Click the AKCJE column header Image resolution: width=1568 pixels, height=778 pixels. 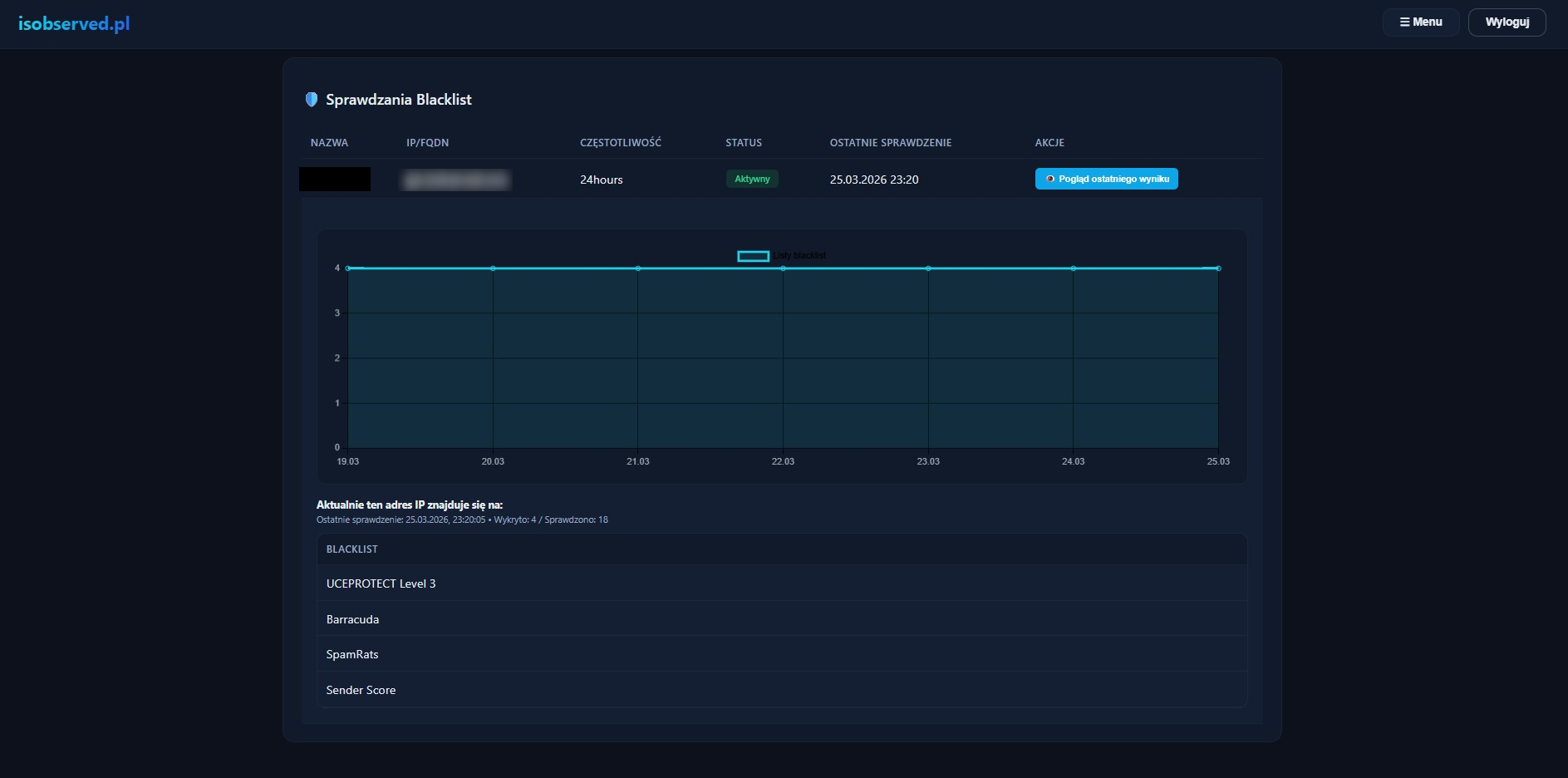point(1049,143)
